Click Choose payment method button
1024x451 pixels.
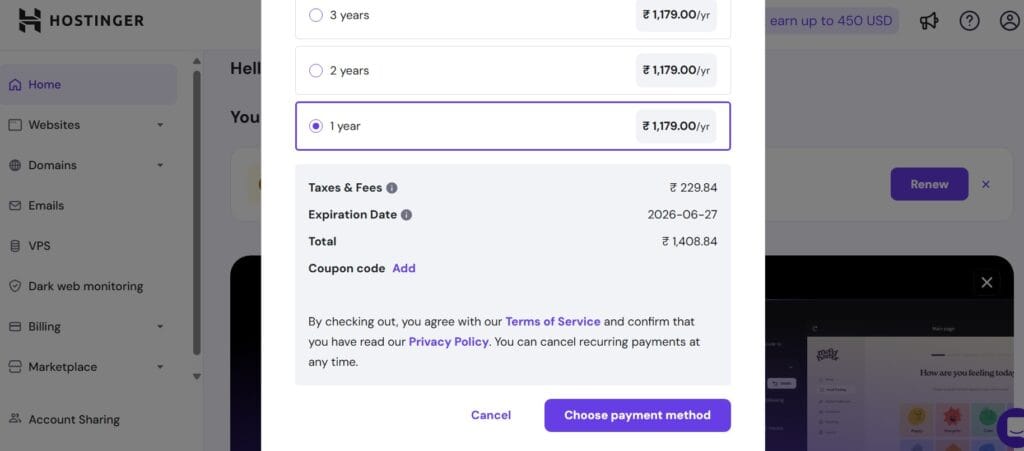tap(637, 415)
